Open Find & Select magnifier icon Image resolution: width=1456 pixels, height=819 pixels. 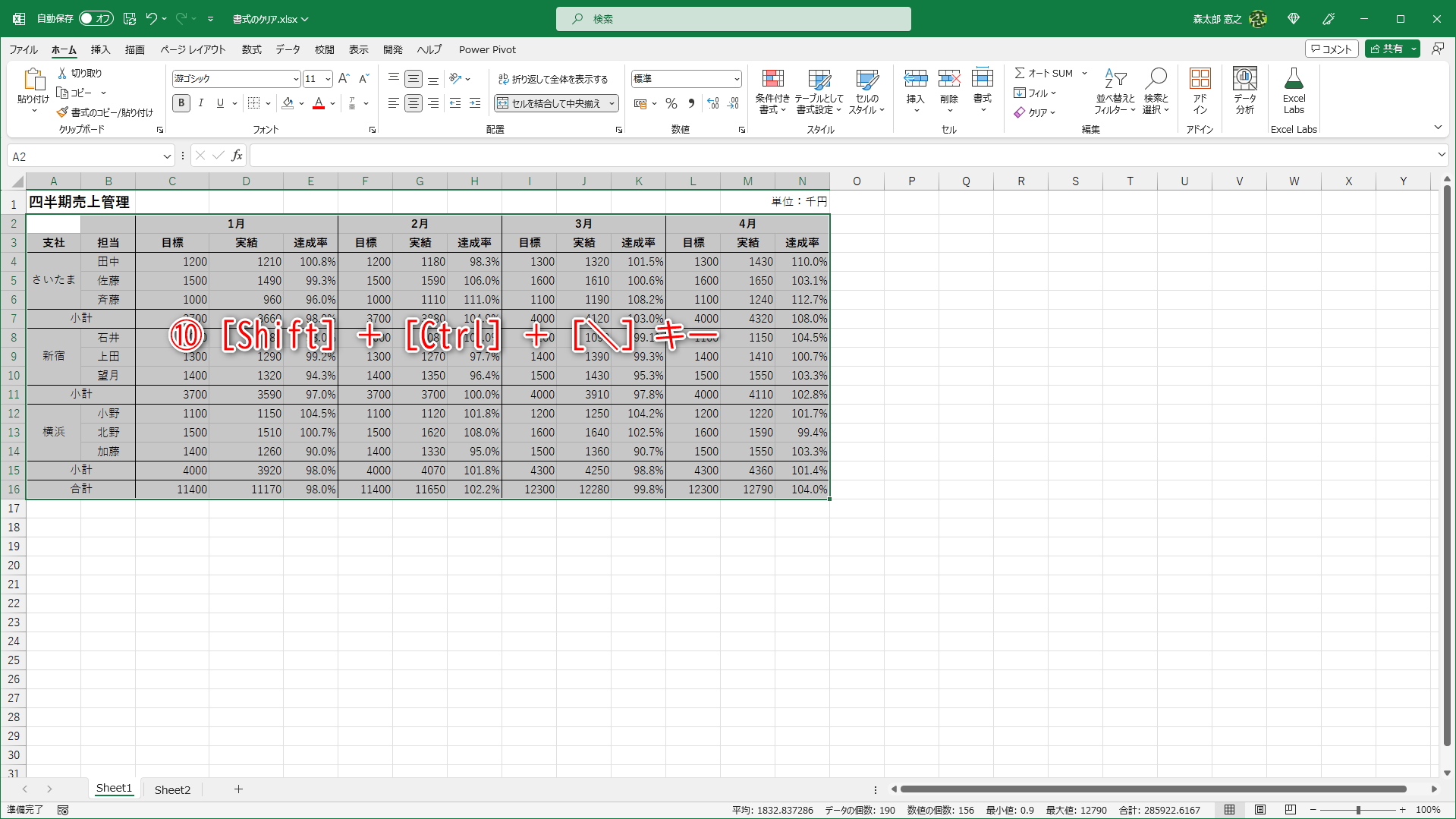pos(1156,79)
